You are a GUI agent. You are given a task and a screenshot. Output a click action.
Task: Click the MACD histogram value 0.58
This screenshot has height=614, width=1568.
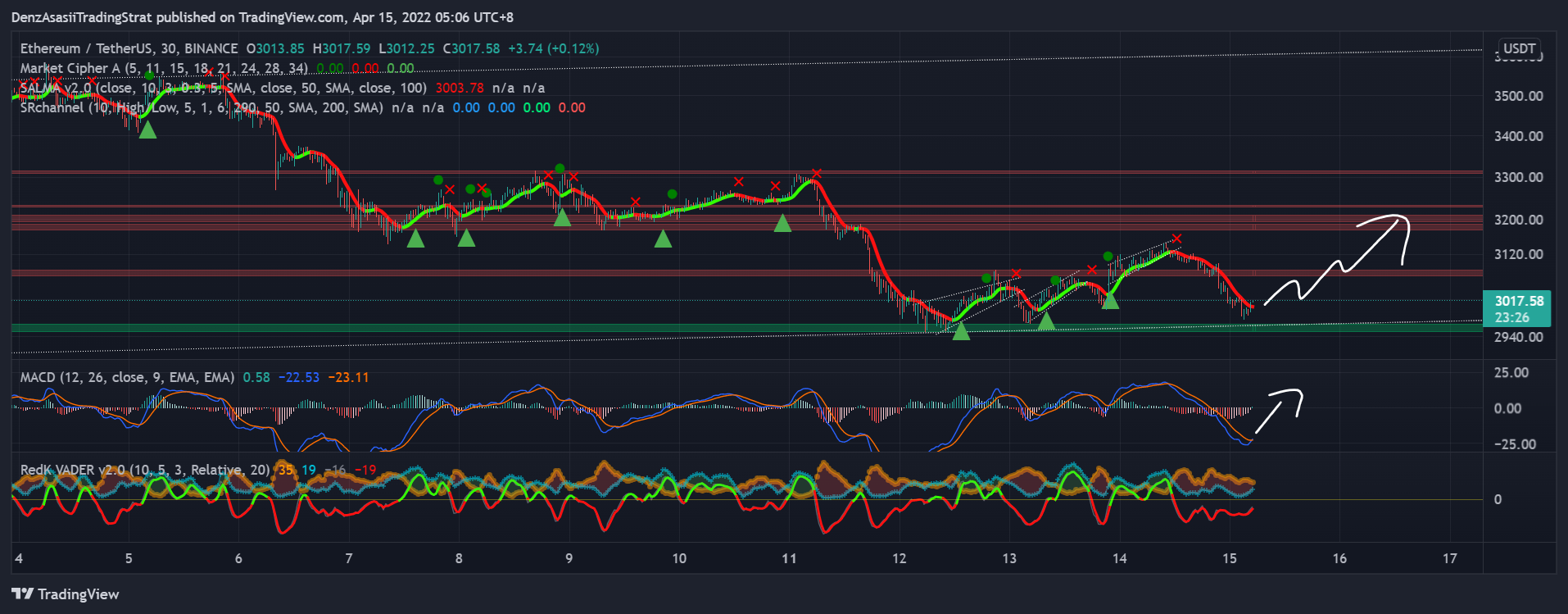pos(256,377)
